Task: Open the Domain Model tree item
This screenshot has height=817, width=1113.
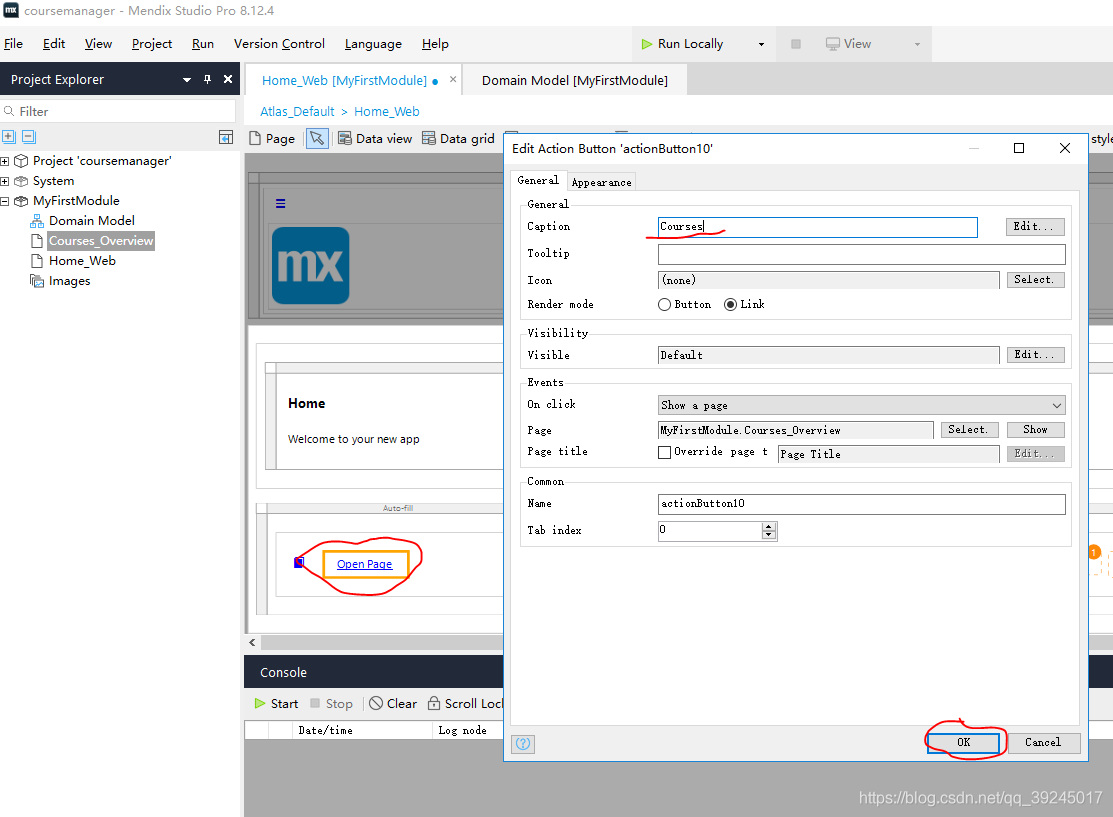Action: tap(91, 221)
